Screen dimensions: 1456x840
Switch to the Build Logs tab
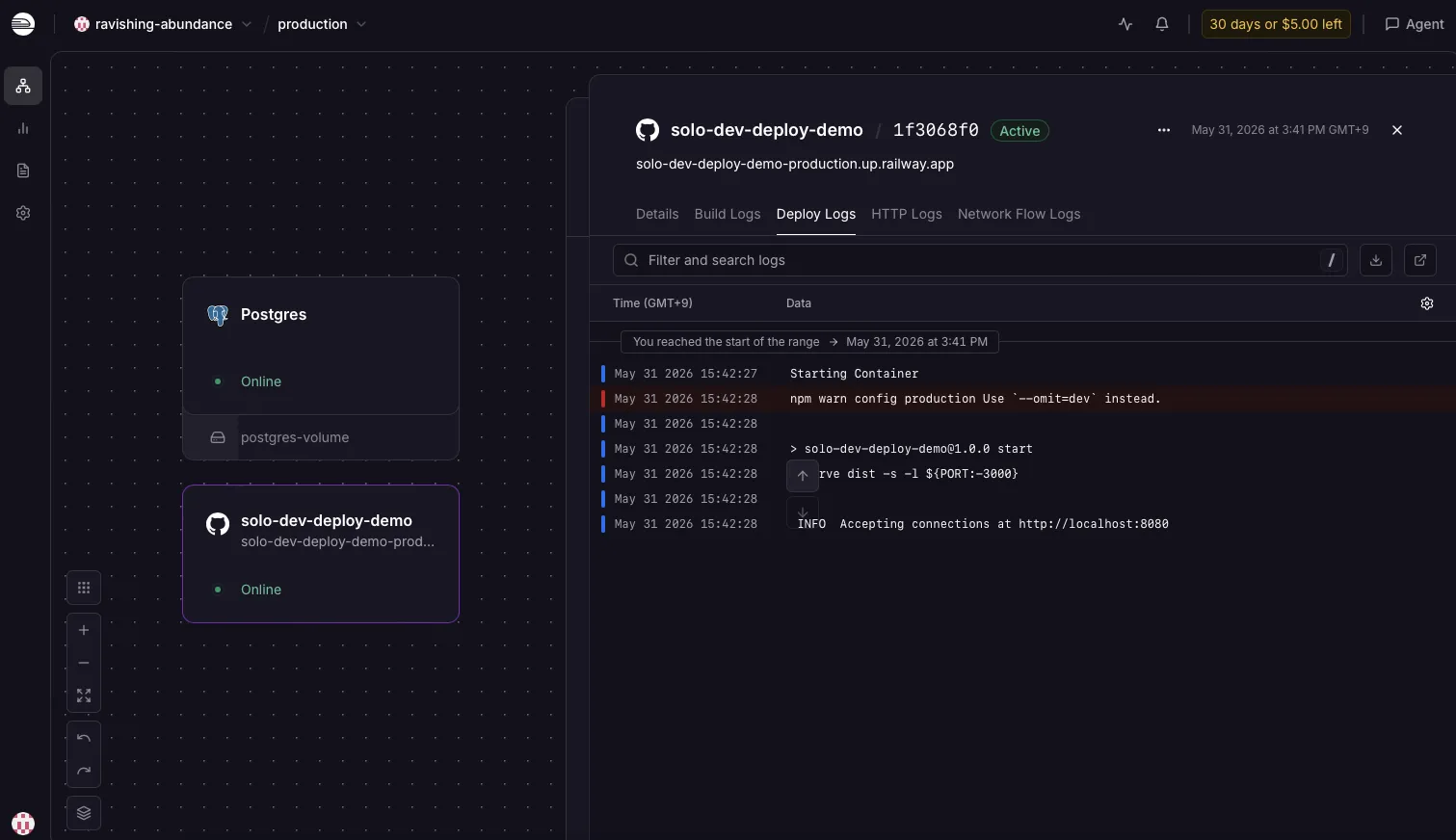click(x=728, y=214)
